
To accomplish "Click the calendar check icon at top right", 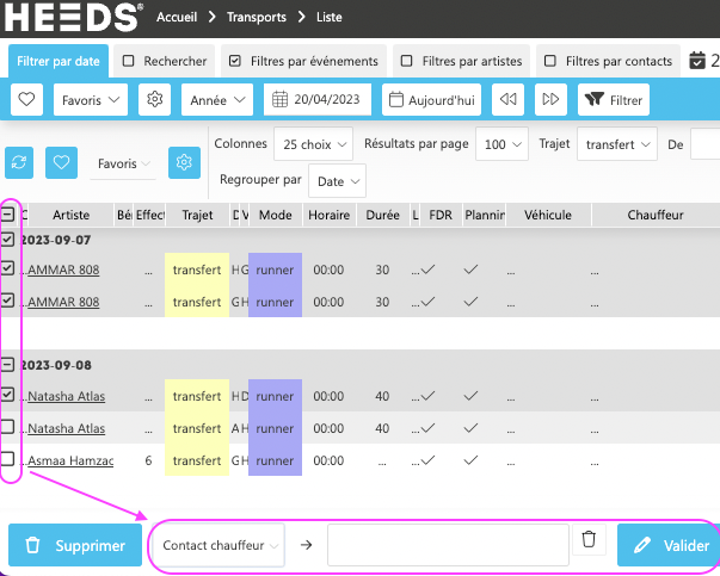I will 697,61.
